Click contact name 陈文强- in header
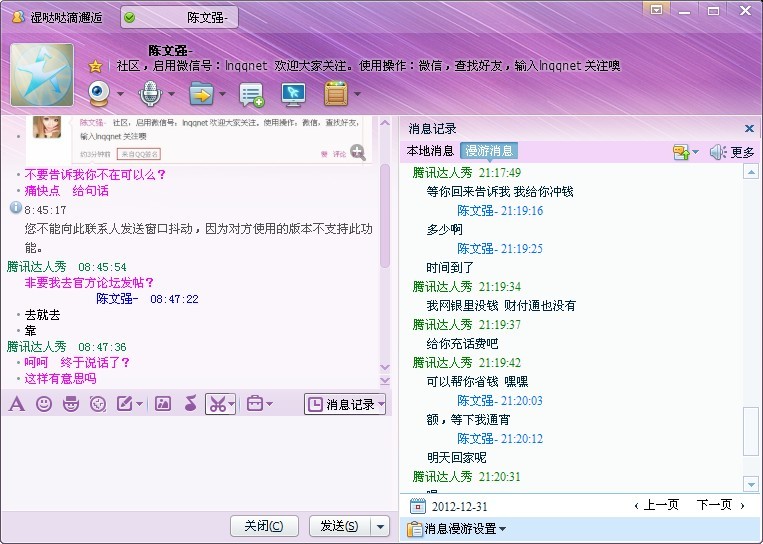The image size is (763, 544). pos(170,50)
